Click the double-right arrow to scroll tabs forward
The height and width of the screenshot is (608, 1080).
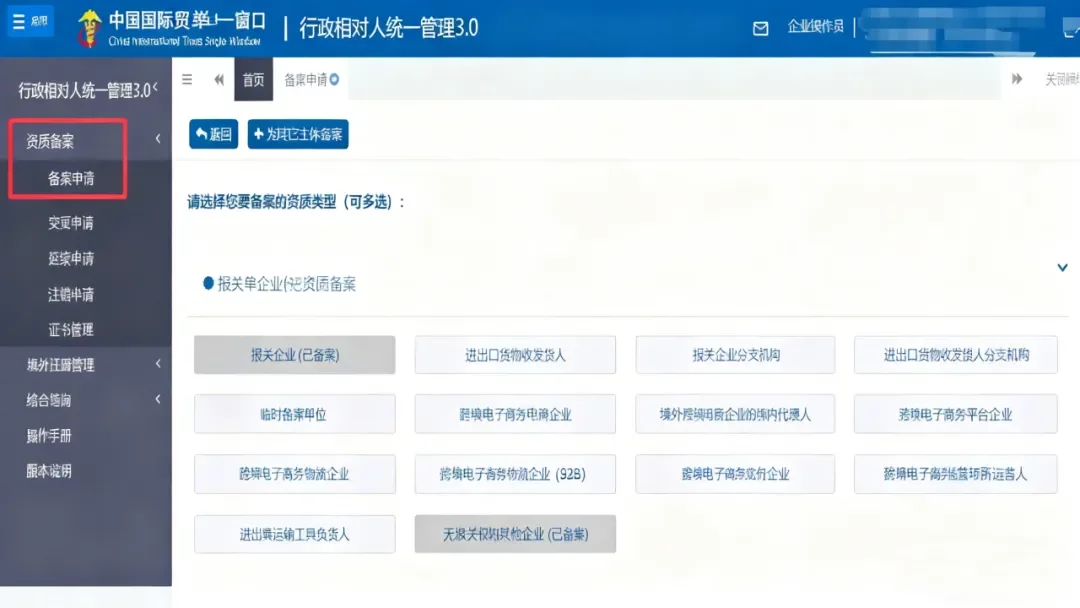click(x=1017, y=79)
